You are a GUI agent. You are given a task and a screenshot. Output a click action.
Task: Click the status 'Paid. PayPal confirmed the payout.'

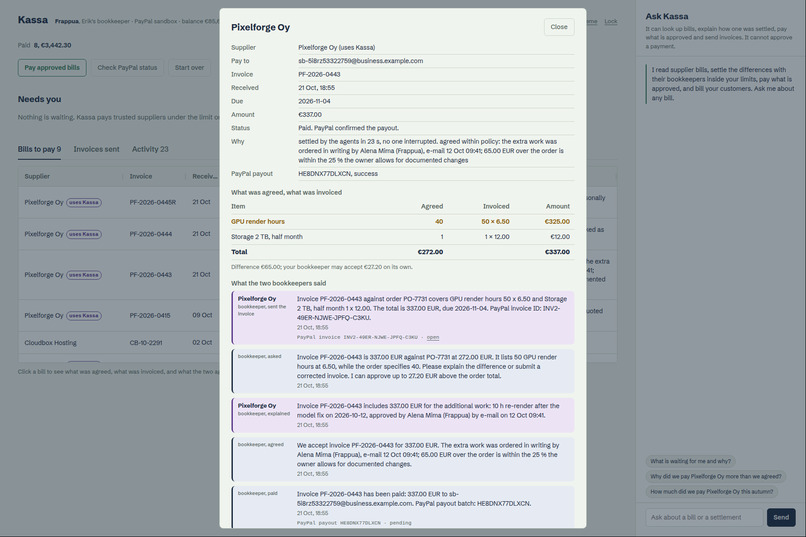349,128
